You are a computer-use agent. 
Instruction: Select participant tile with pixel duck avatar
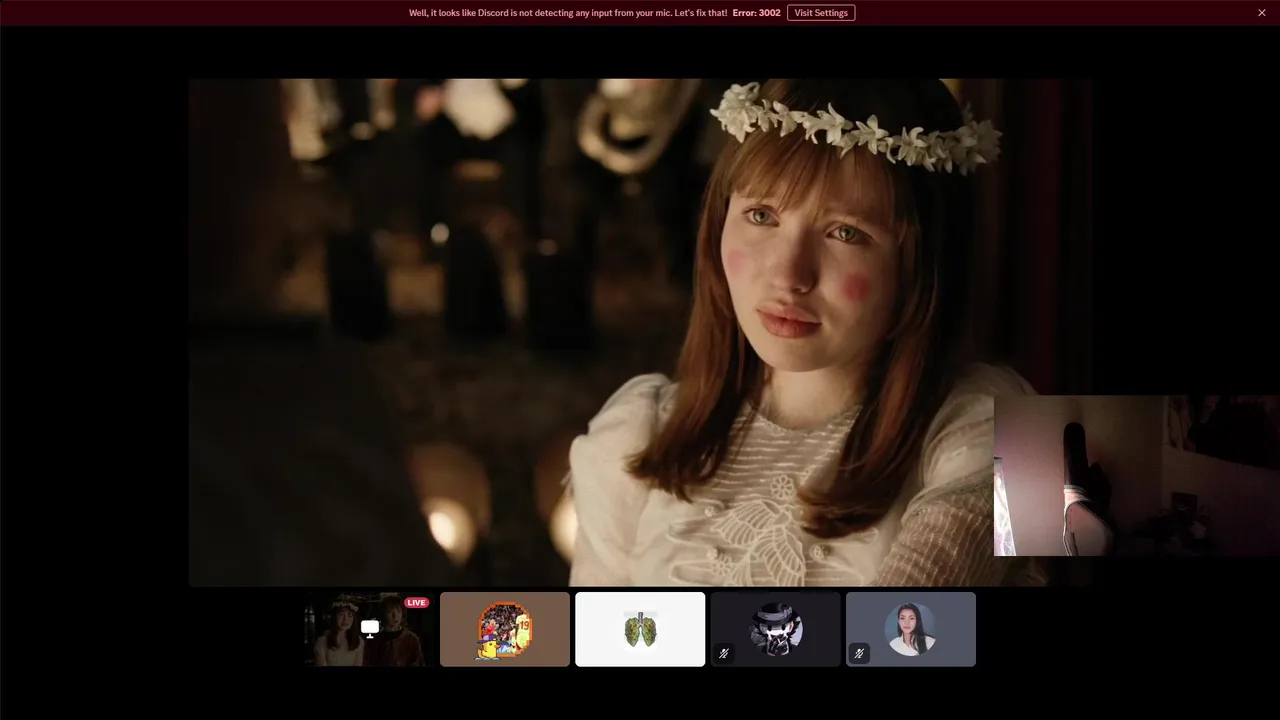(505, 629)
